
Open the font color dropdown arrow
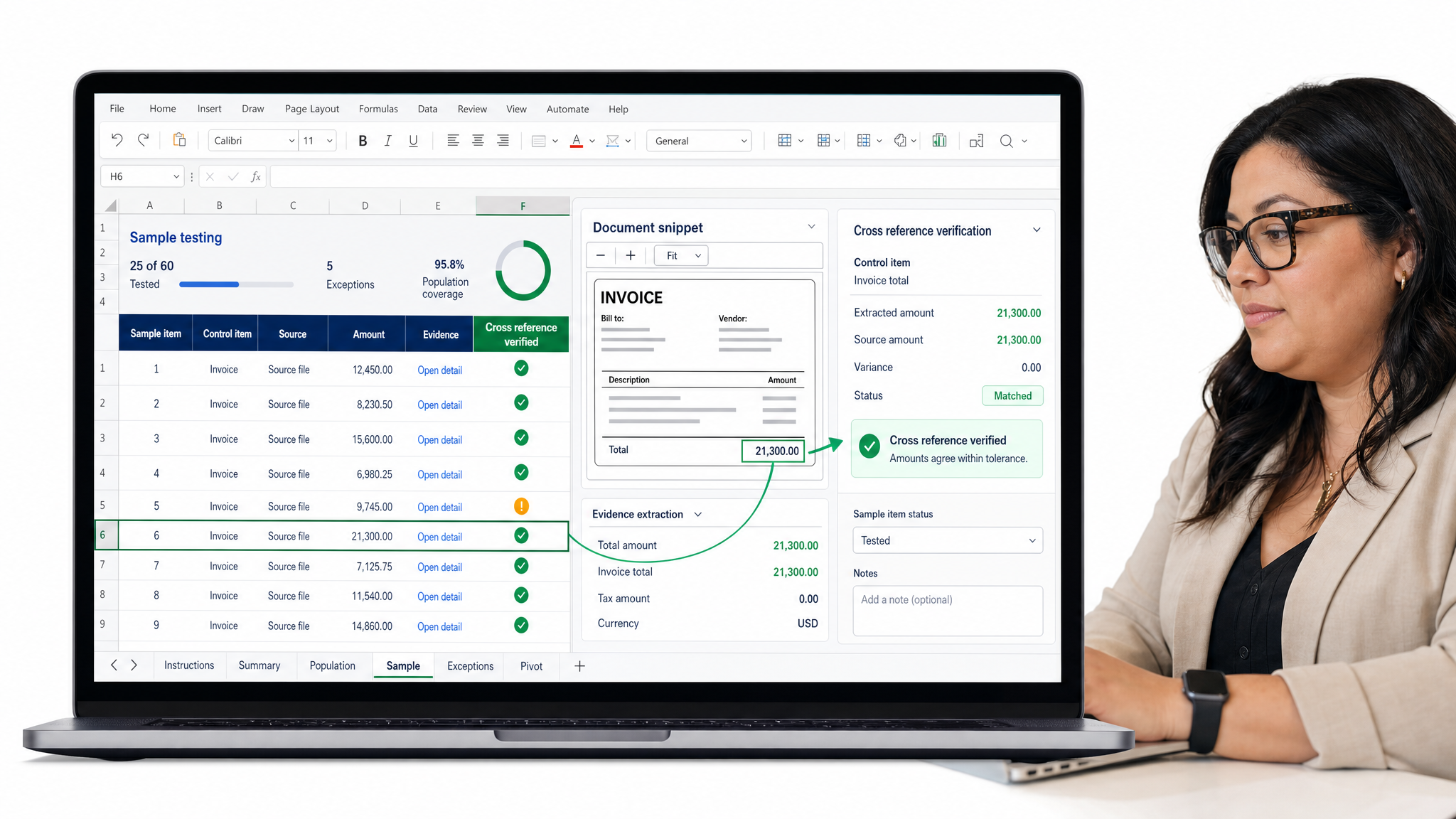(592, 141)
